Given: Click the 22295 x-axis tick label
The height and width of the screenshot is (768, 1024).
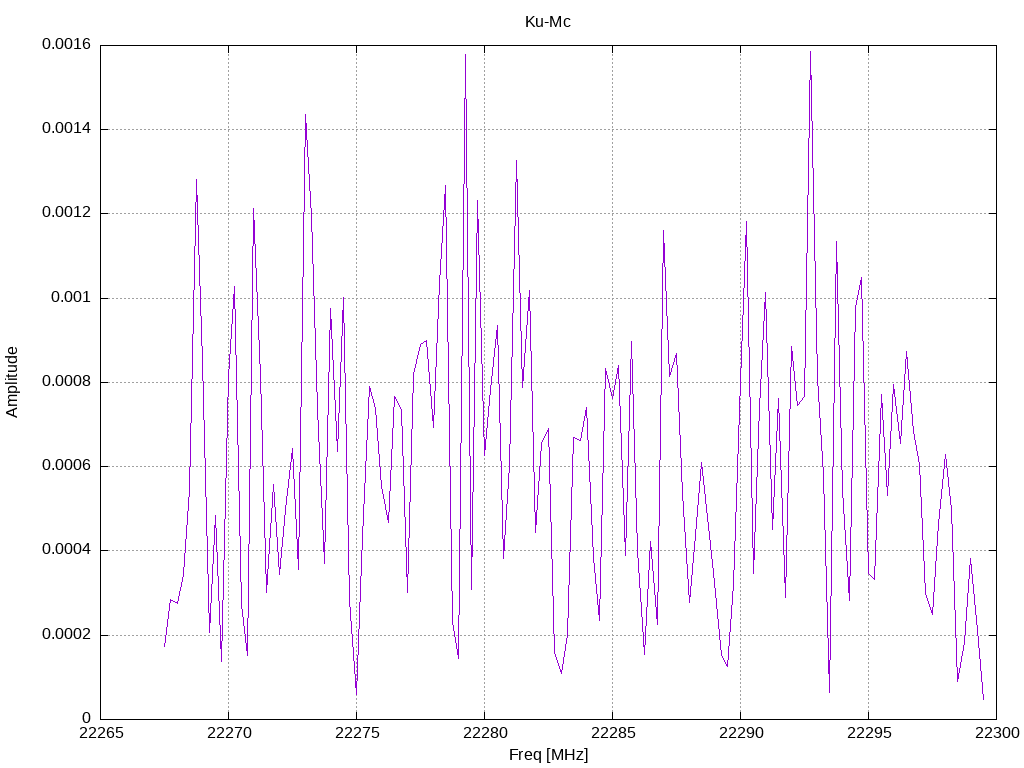Looking at the screenshot, I should tap(869, 733).
